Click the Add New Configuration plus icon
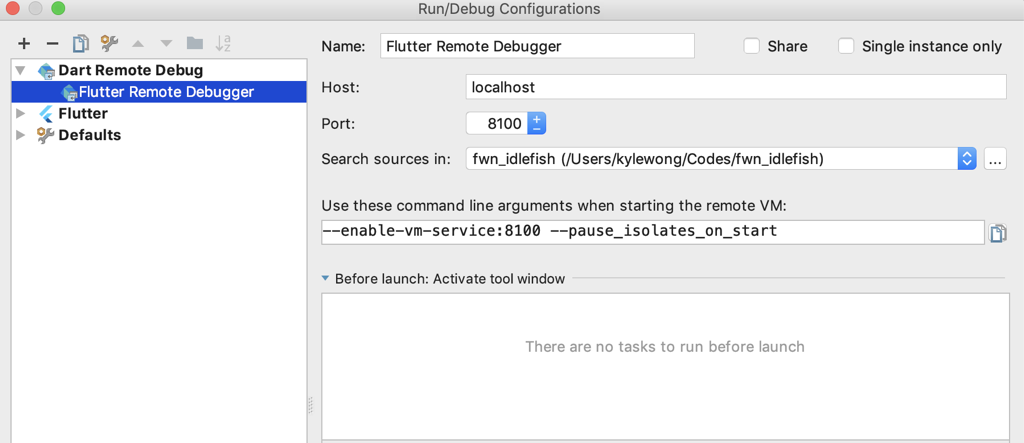1024x443 pixels. [x=24, y=44]
